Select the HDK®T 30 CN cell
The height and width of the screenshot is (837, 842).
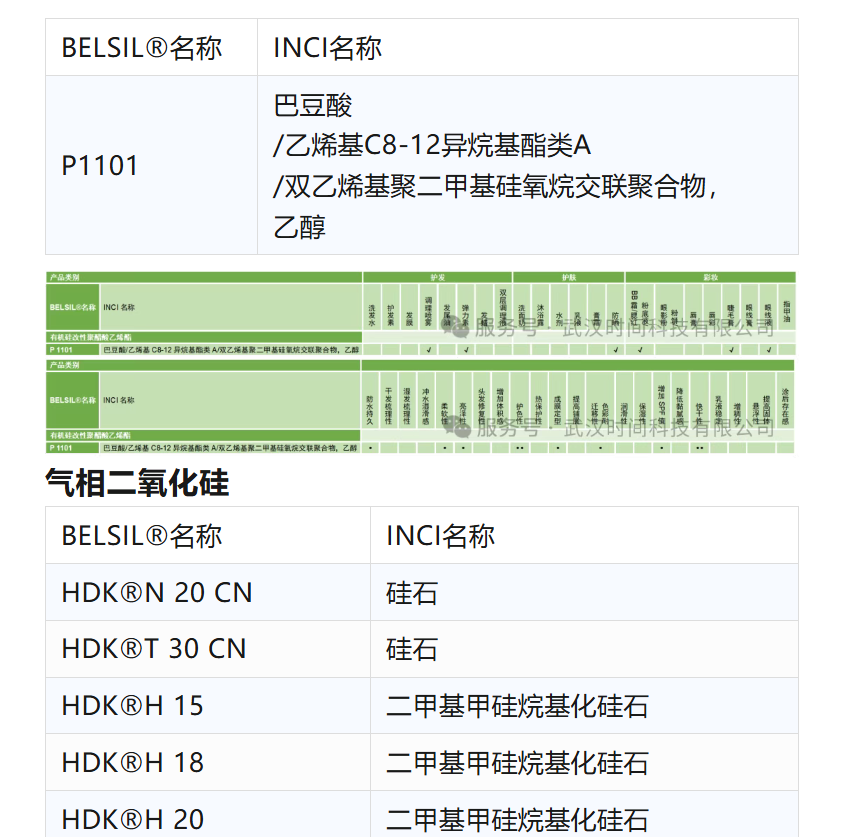154,648
